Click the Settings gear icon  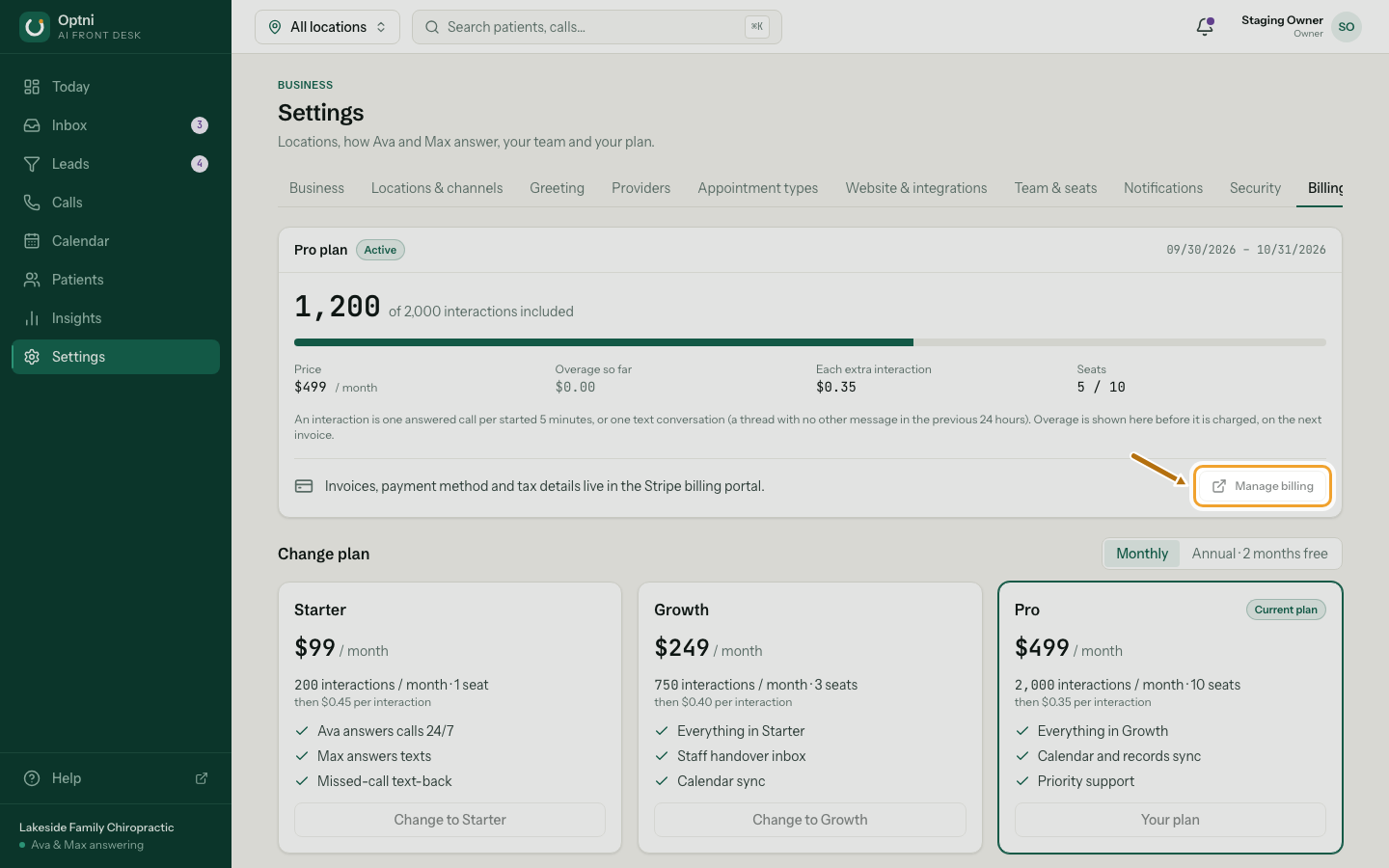tap(32, 357)
